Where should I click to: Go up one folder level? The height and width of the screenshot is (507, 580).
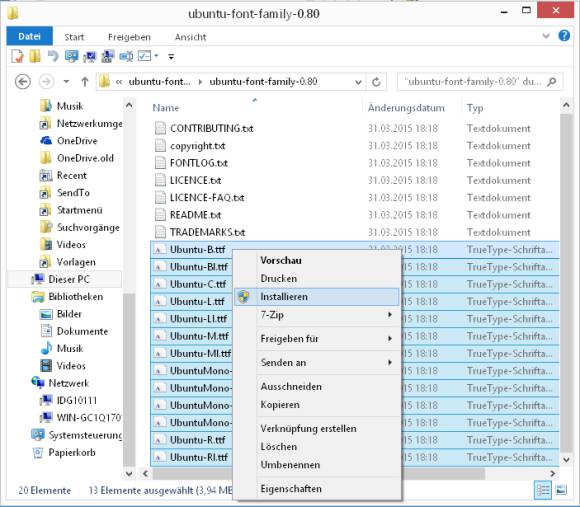pyautogui.click(x=85, y=81)
